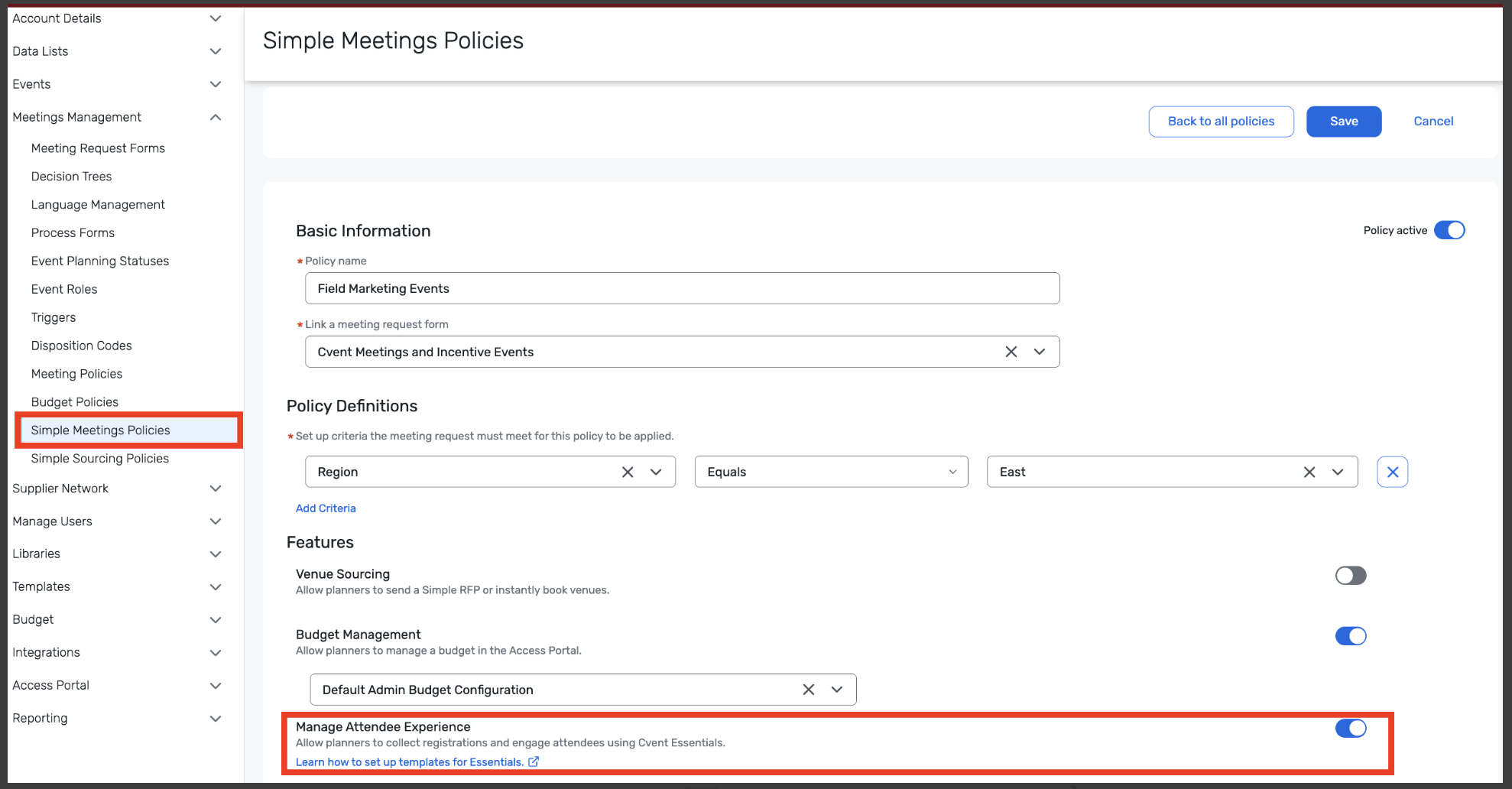
Task: Disable the Budget Management toggle
Action: pos(1350,636)
